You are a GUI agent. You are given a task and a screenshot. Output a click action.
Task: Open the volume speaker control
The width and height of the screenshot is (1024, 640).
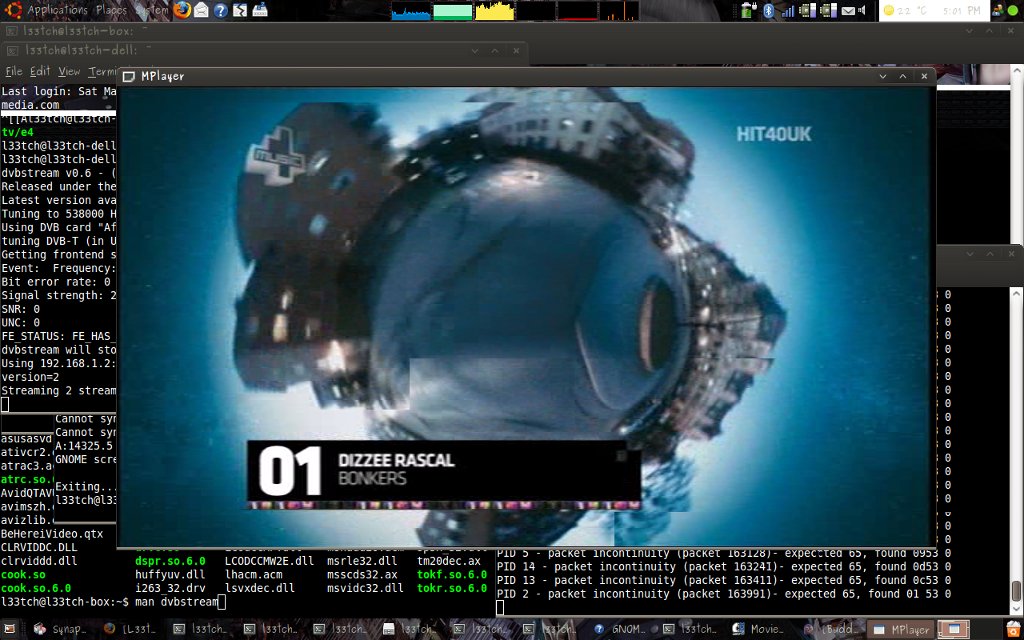click(862, 10)
